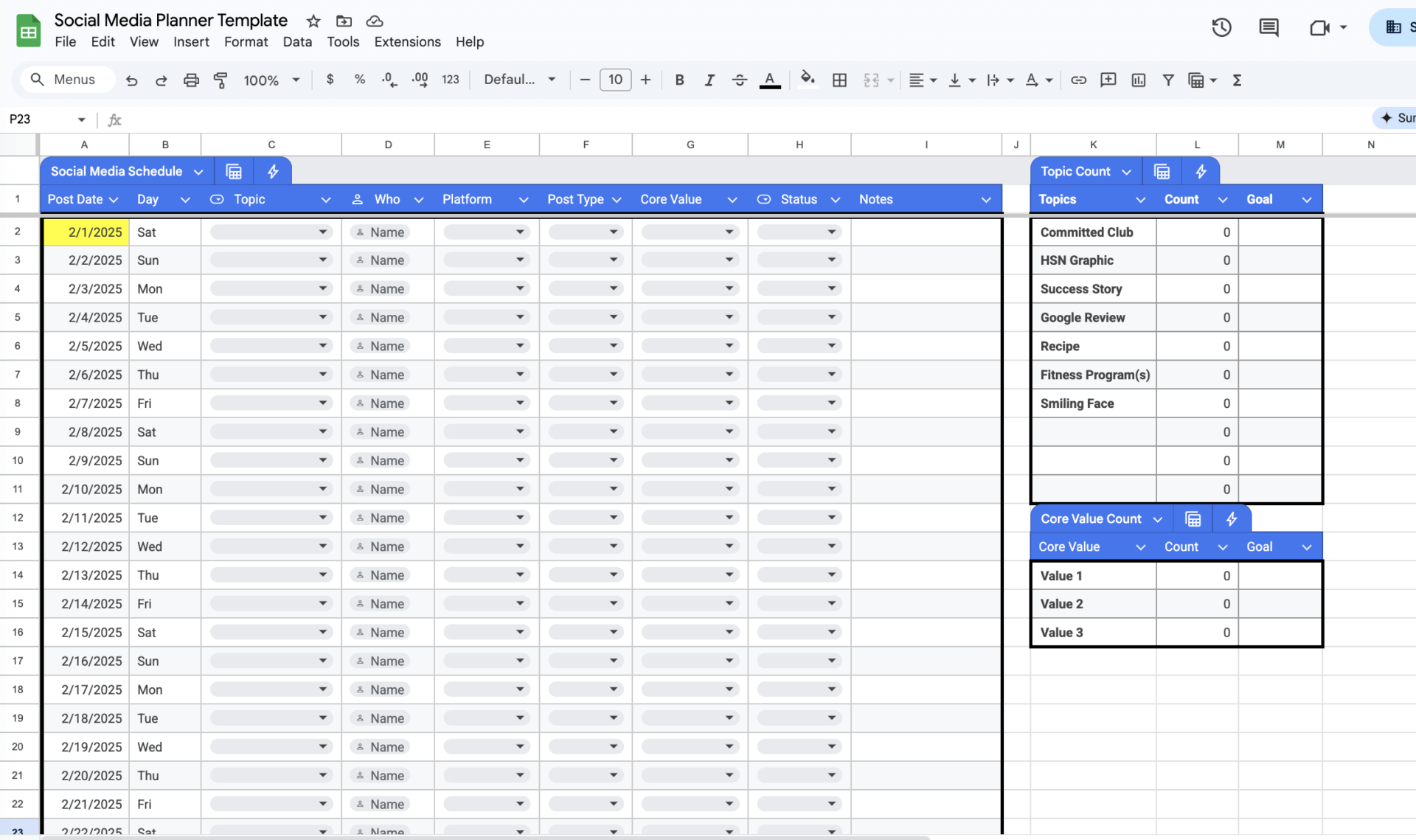Open vertical align options

[961, 80]
